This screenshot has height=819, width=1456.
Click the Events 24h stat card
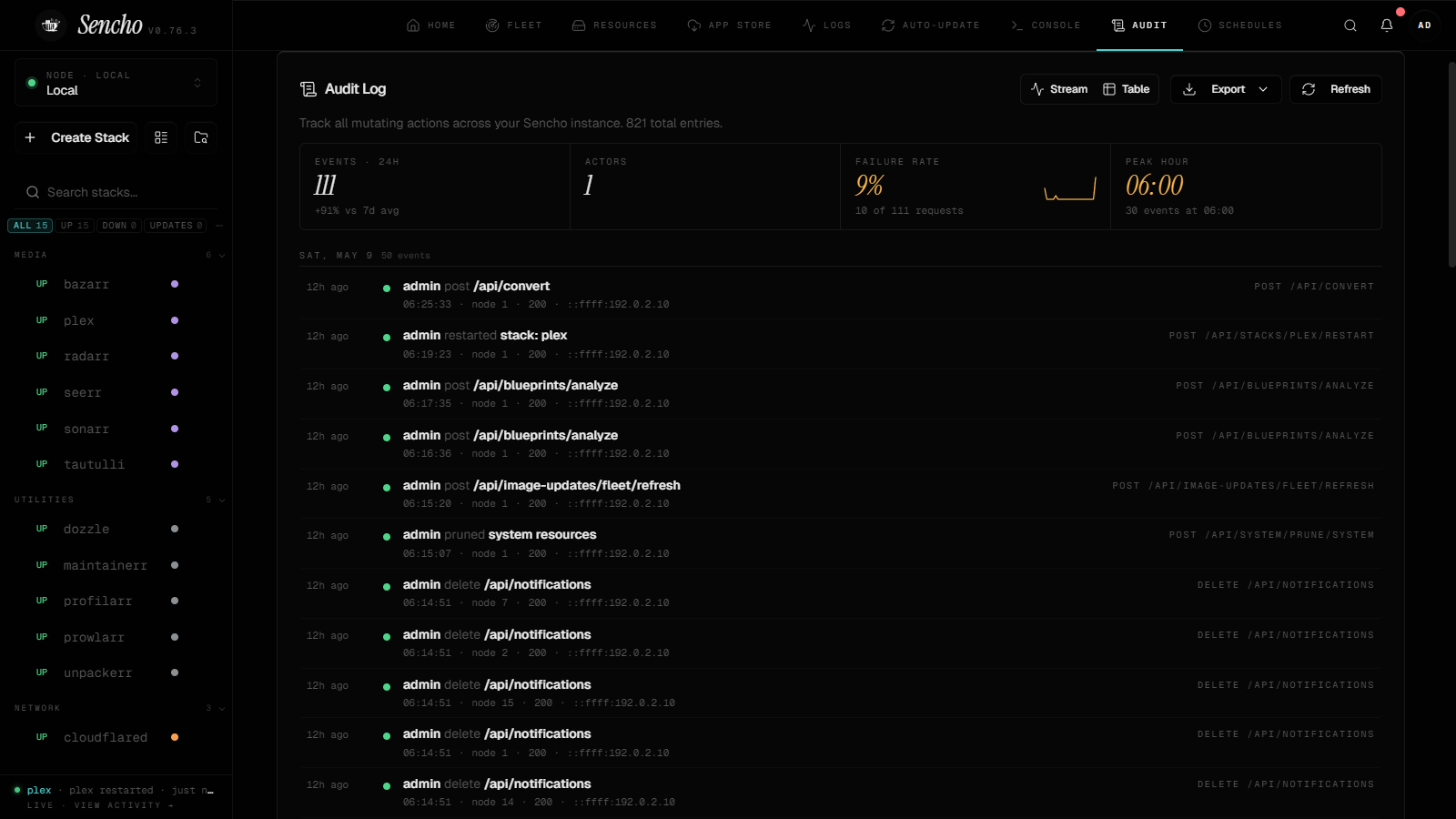click(435, 186)
